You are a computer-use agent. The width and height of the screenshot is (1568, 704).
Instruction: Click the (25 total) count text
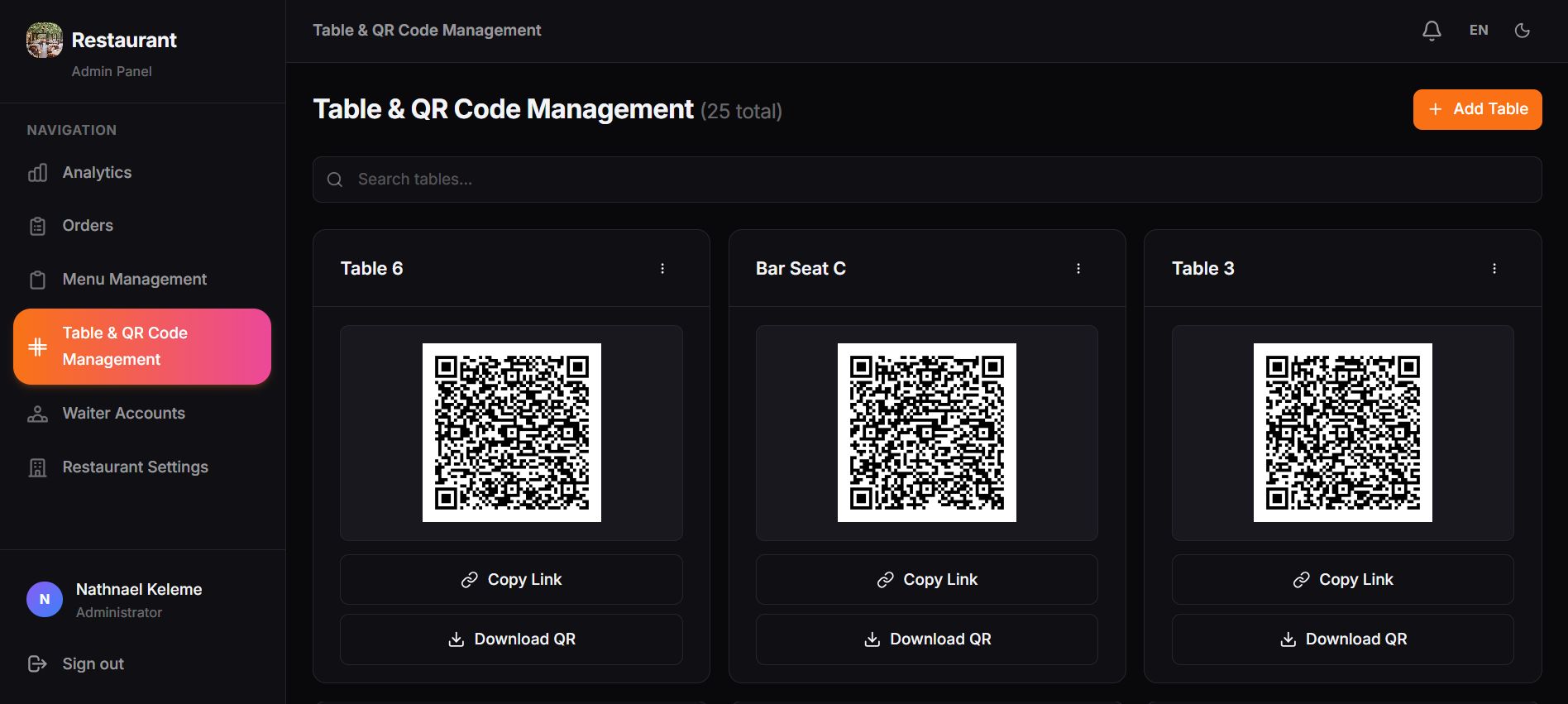pyautogui.click(x=741, y=111)
